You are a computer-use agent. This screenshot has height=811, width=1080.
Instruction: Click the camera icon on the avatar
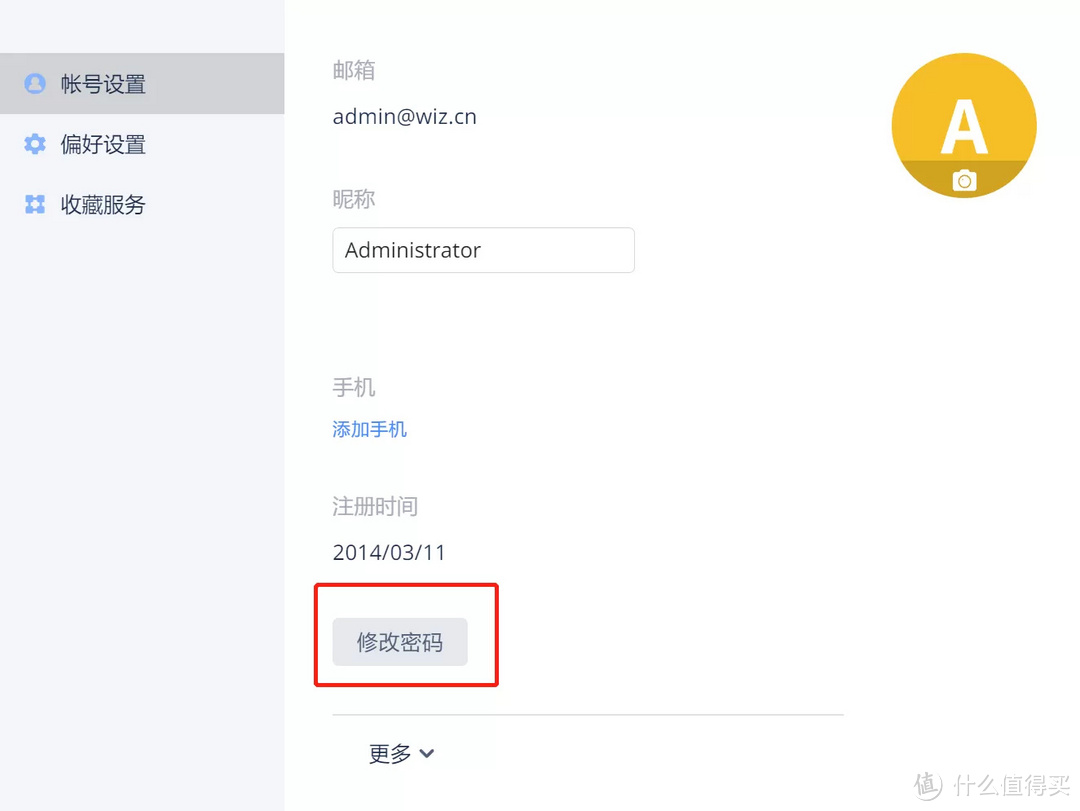pos(964,180)
